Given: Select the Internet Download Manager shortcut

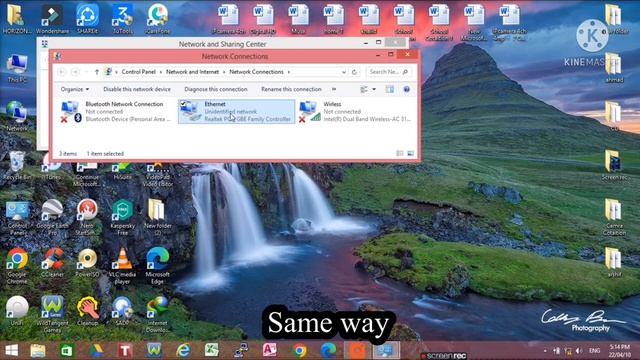Looking at the screenshot, I should [x=157, y=313].
